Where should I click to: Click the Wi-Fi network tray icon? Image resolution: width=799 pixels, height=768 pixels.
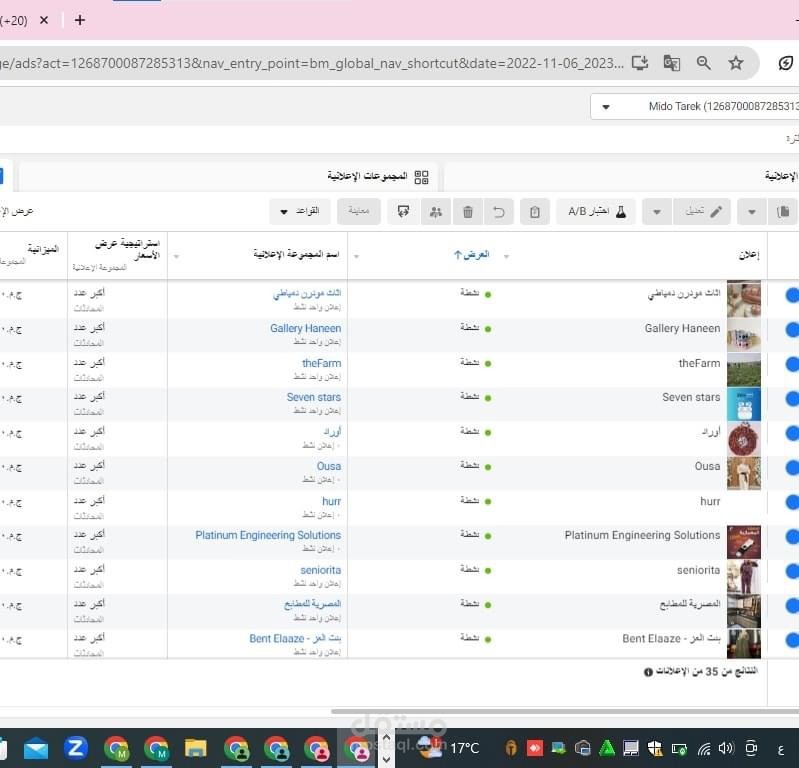click(x=704, y=749)
